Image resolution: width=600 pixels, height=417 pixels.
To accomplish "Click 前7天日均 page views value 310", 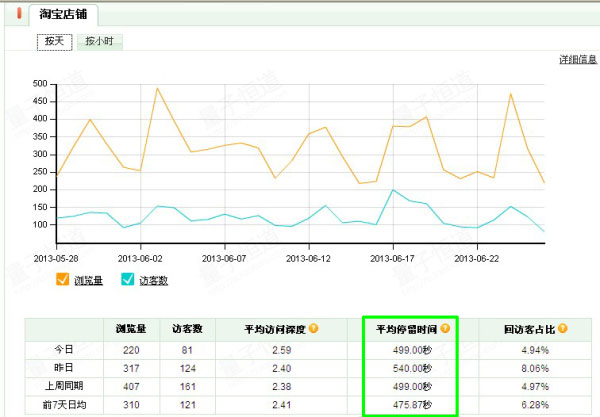I will coord(131,405).
